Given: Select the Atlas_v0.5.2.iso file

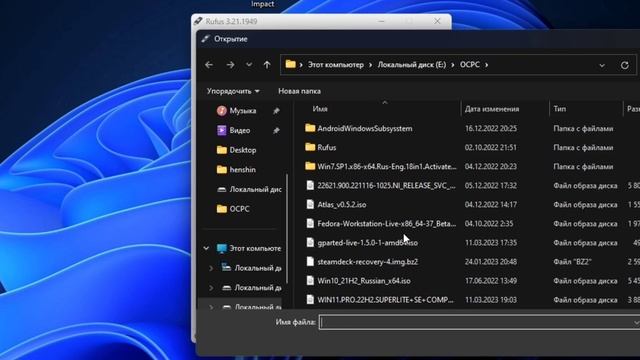Looking at the screenshot, I should 342,204.
